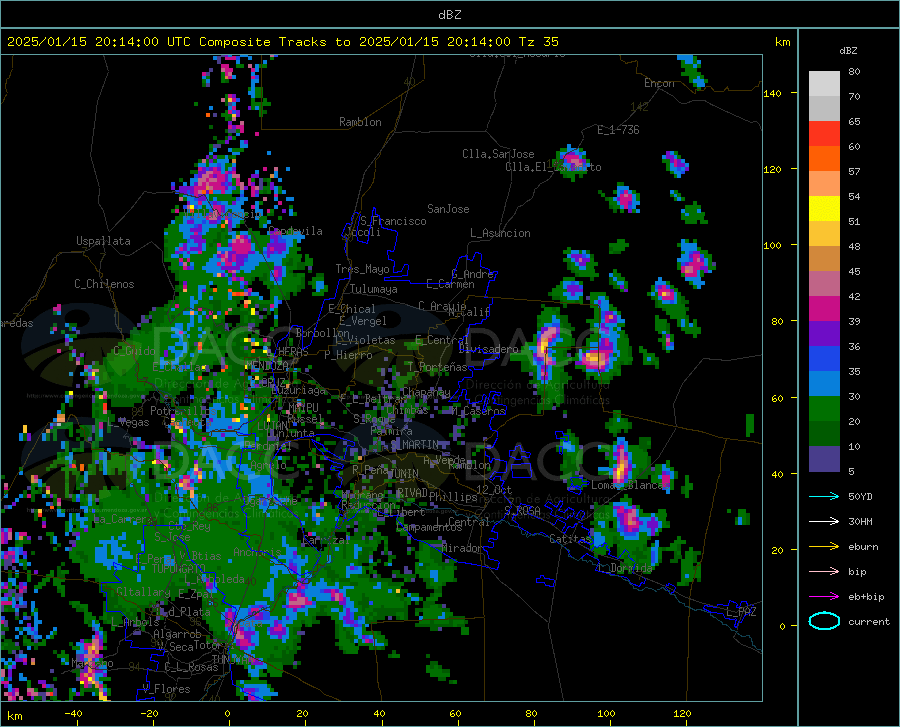Pick the orange 57-60 dBZ swatch
Viewport: 900px width, 727px height.
[824, 159]
